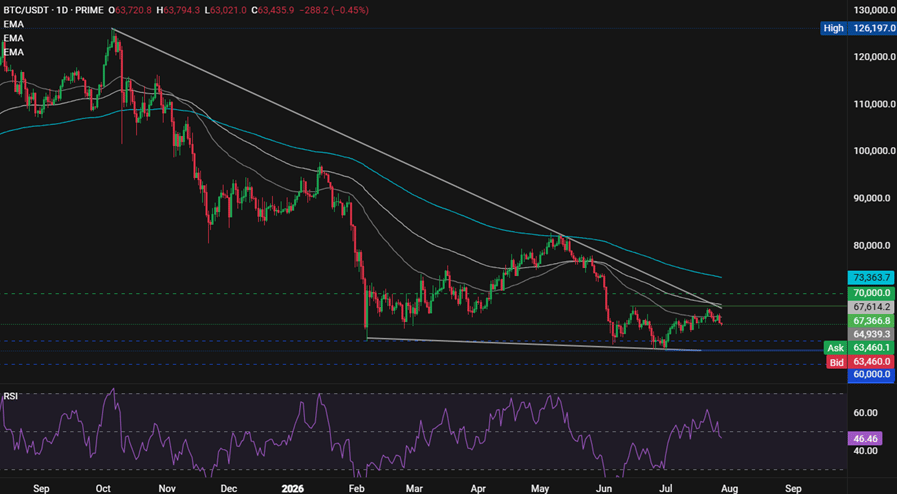The height and width of the screenshot is (494, 897).
Task: Click the PRIME label in chart header
Action: pos(90,10)
